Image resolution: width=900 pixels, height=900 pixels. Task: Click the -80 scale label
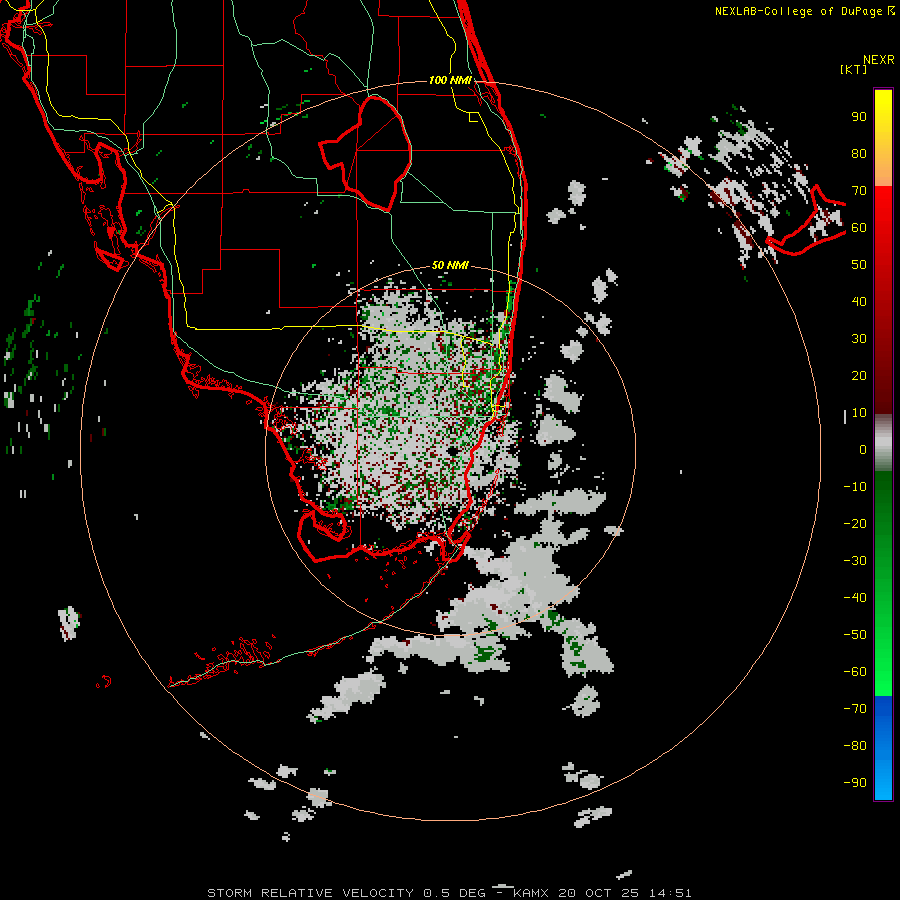click(x=855, y=746)
